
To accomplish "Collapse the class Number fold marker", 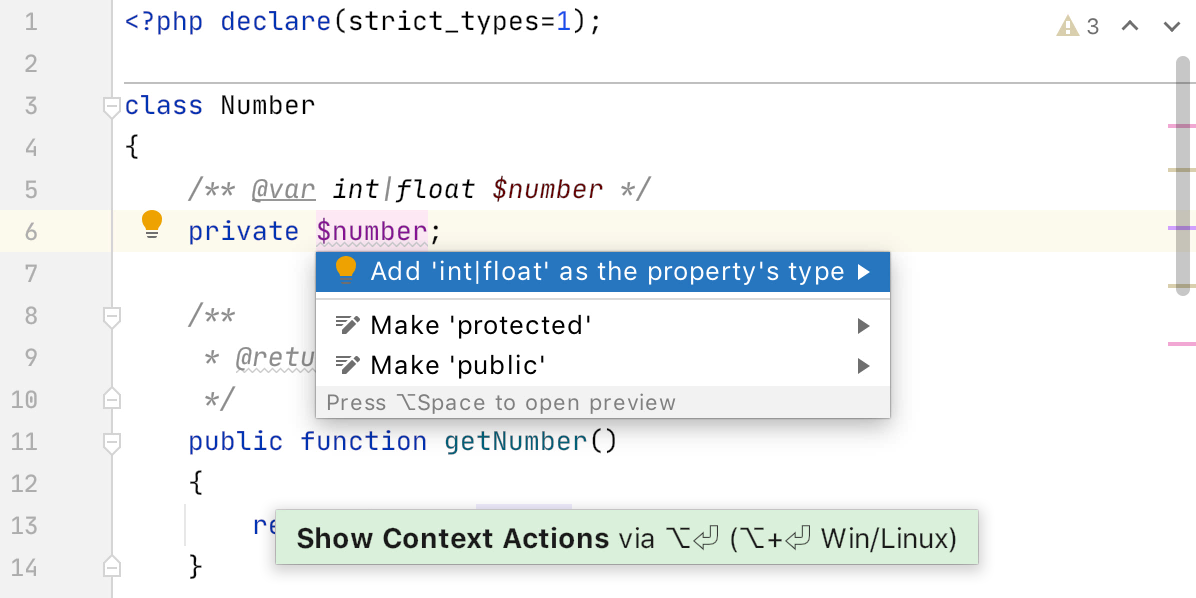I will tap(111, 107).
